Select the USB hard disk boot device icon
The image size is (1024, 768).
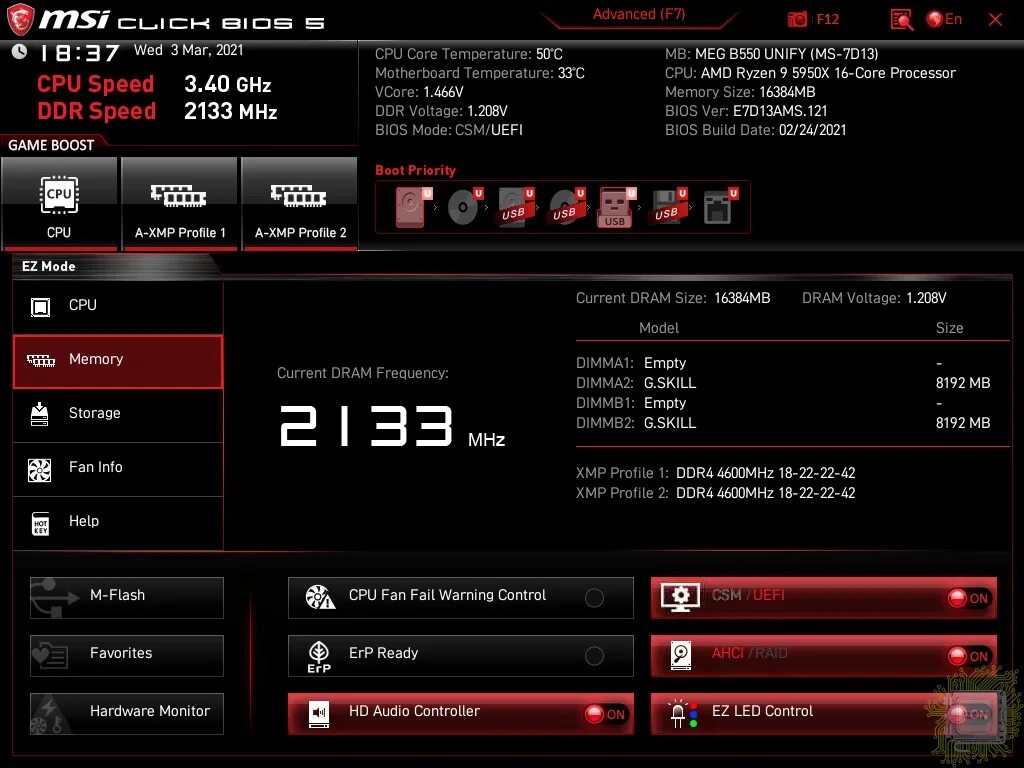point(515,207)
